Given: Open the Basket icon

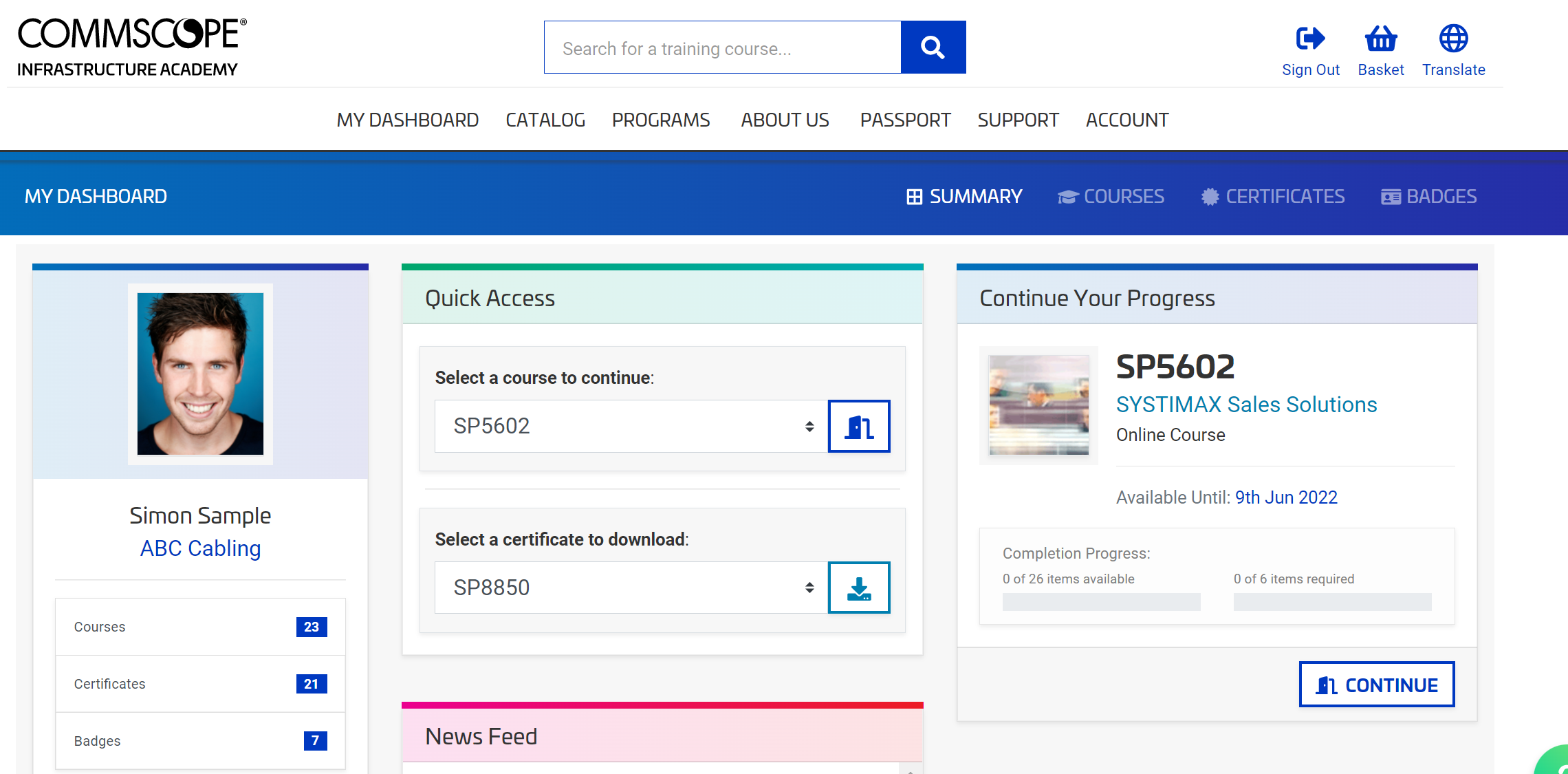Looking at the screenshot, I should coord(1380,39).
